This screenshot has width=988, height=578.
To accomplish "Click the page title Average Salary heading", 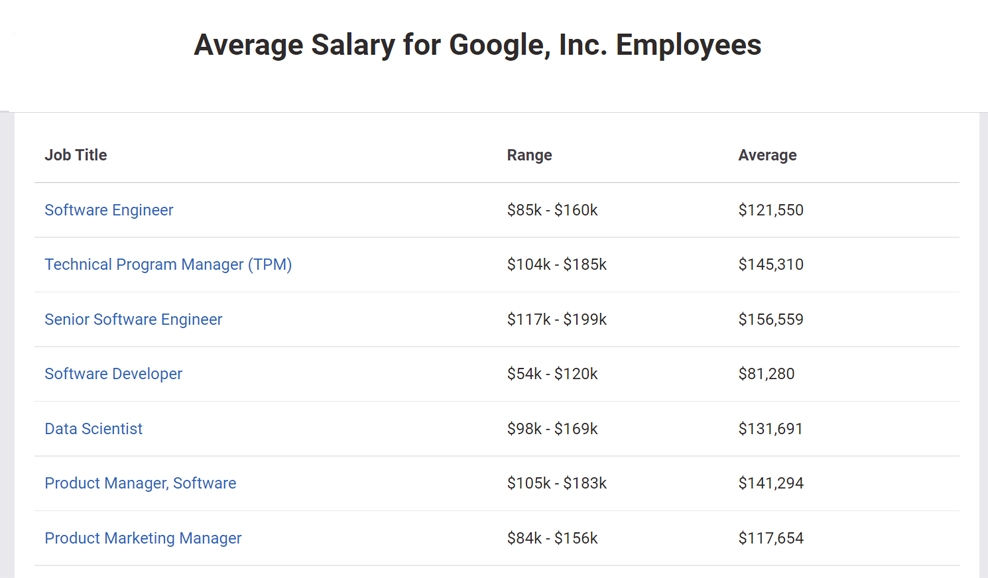I will [478, 44].
